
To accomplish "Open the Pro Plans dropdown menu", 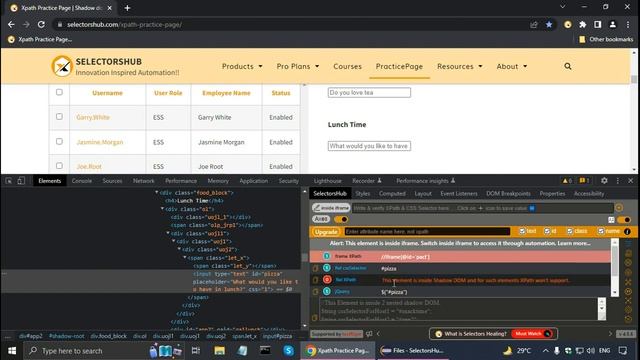I will [298, 66].
